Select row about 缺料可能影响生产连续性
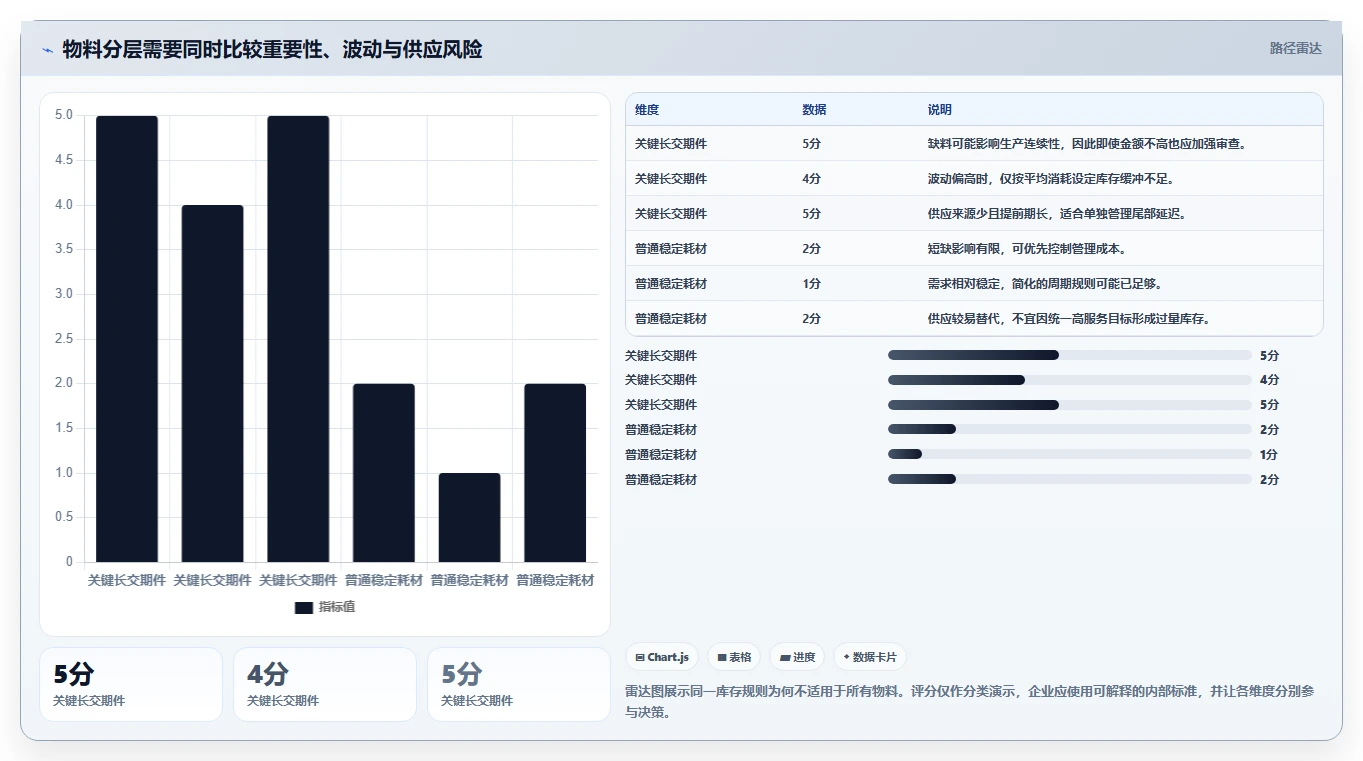 (974, 144)
